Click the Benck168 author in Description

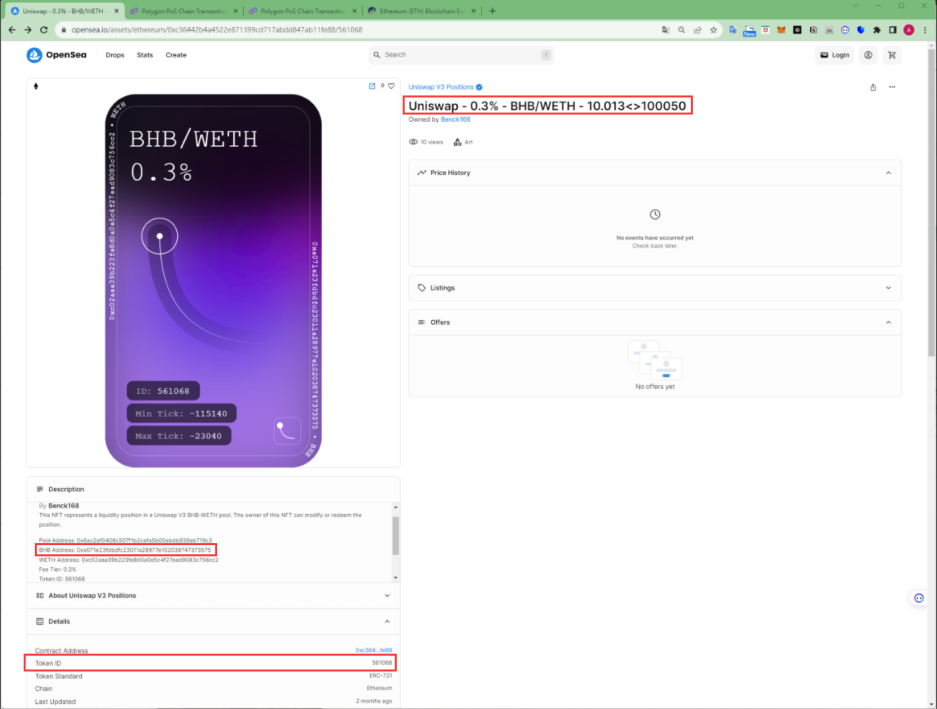point(63,506)
